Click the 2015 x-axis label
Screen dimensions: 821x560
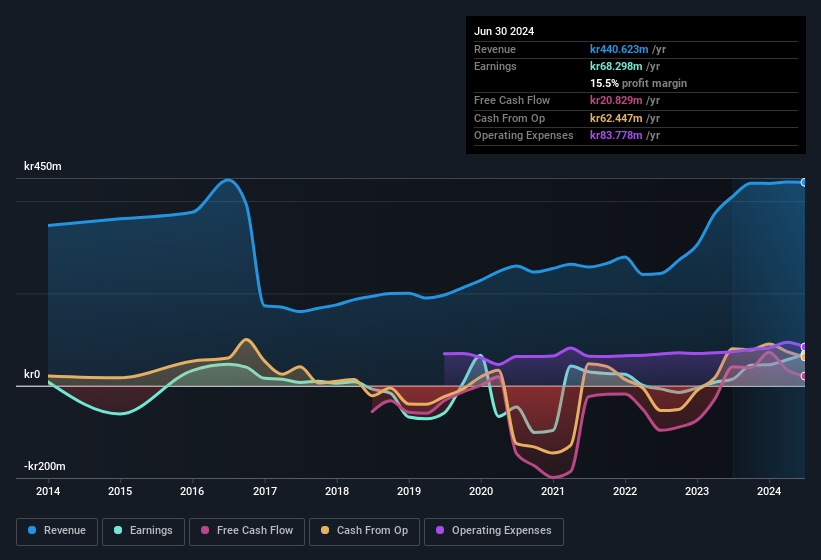tap(120, 491)
